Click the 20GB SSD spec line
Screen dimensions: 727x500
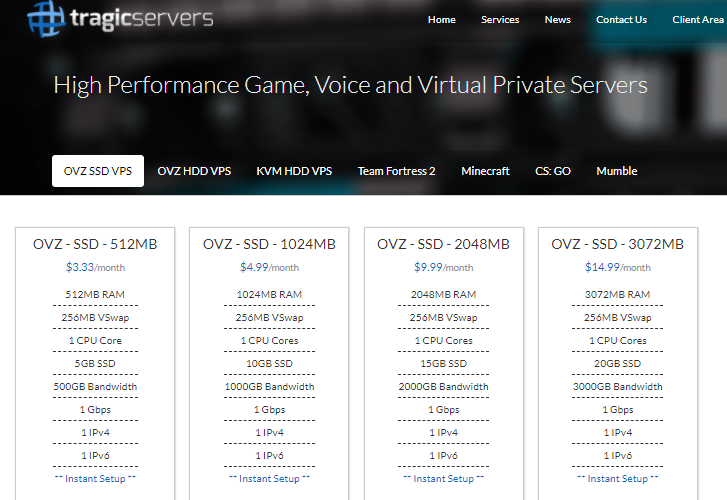618,364
